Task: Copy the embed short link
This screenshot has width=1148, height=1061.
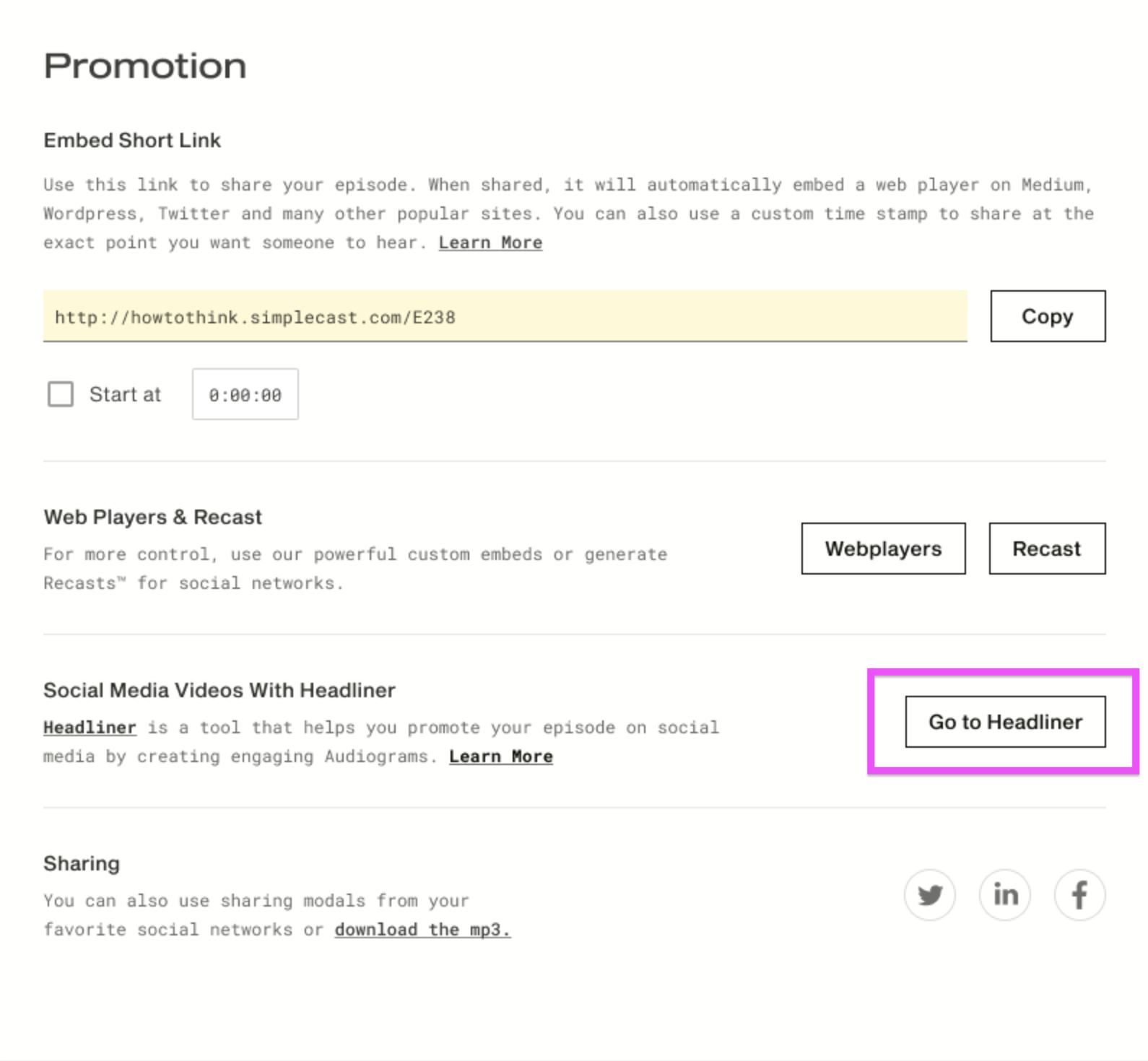Action: [1048, 316]
